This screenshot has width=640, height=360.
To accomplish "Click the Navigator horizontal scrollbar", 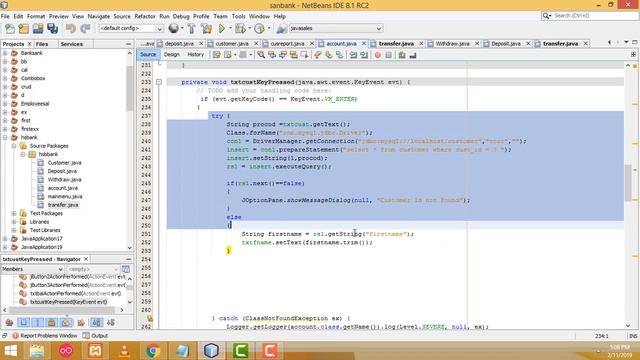I will coord(63,310).
